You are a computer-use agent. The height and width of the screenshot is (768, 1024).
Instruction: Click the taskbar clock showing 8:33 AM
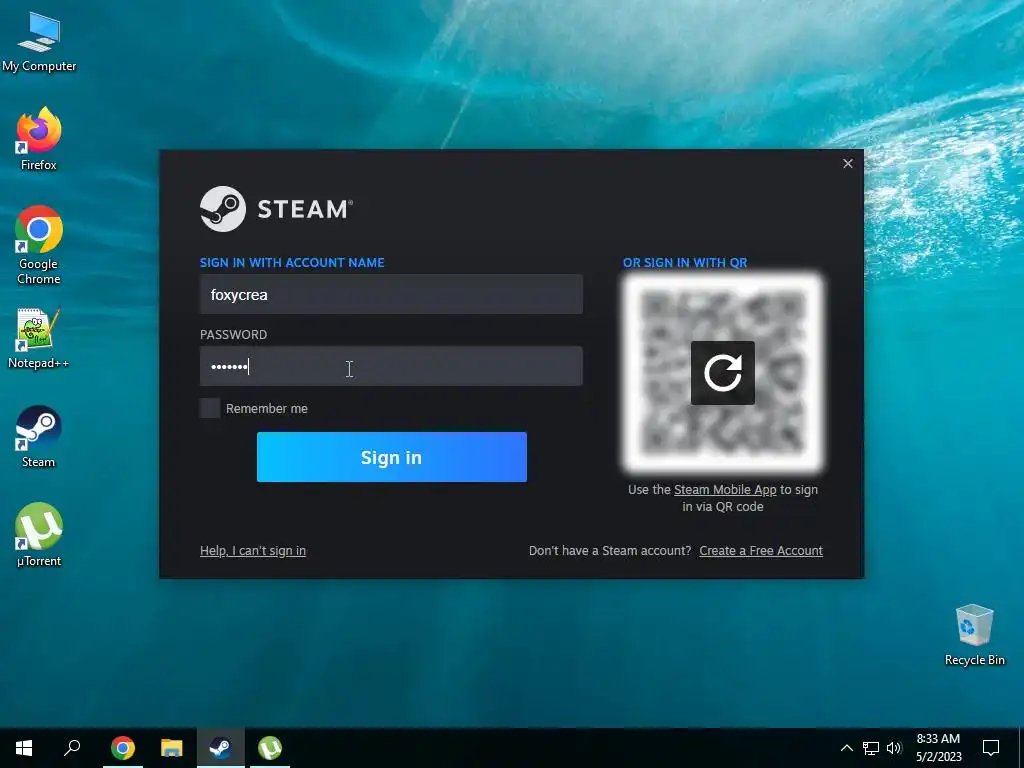(938, 748)
